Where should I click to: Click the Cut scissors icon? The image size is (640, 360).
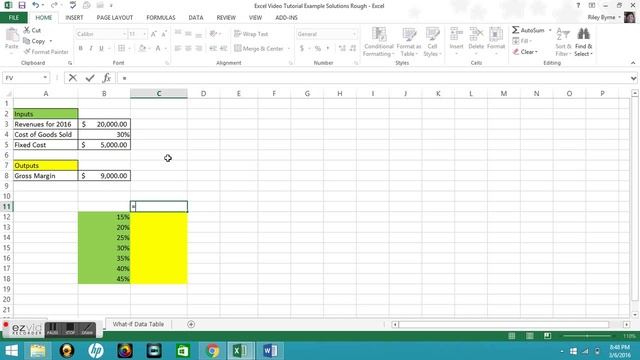pyautogui.click(x=27, y=30)
